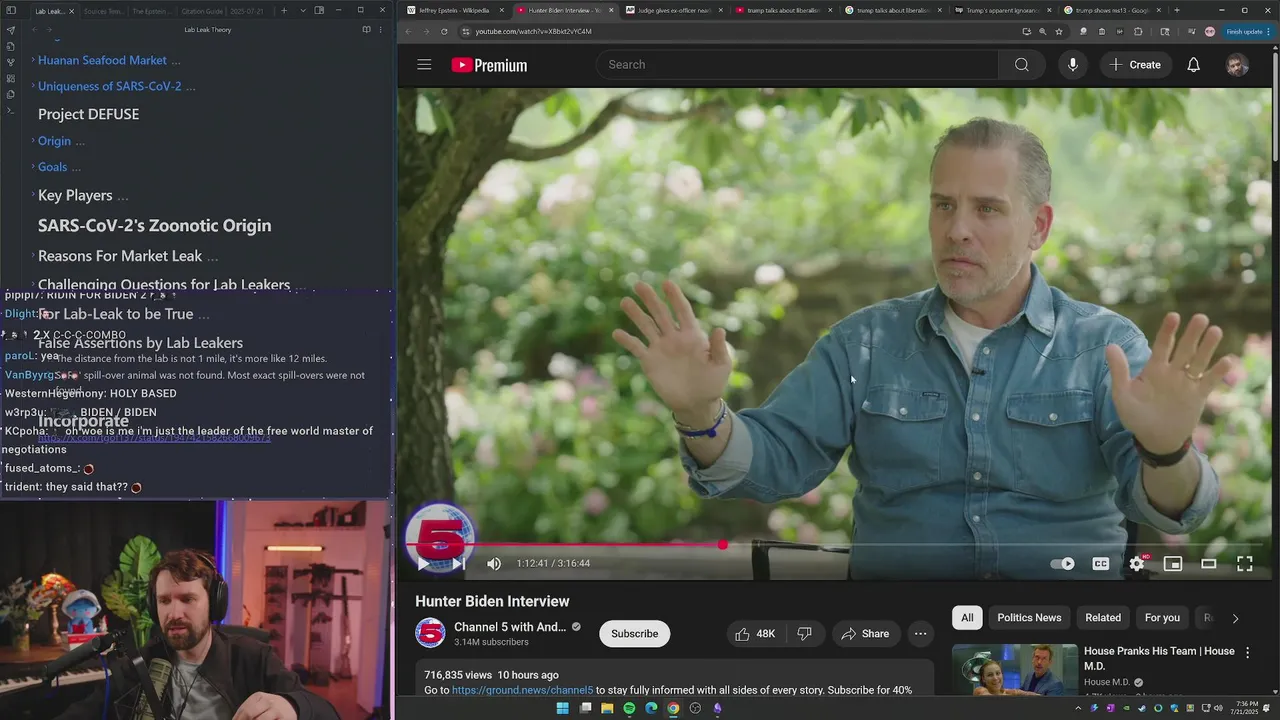Switch to Sources Template note tab
The image size is (1280, 720).
coord(102,11)
